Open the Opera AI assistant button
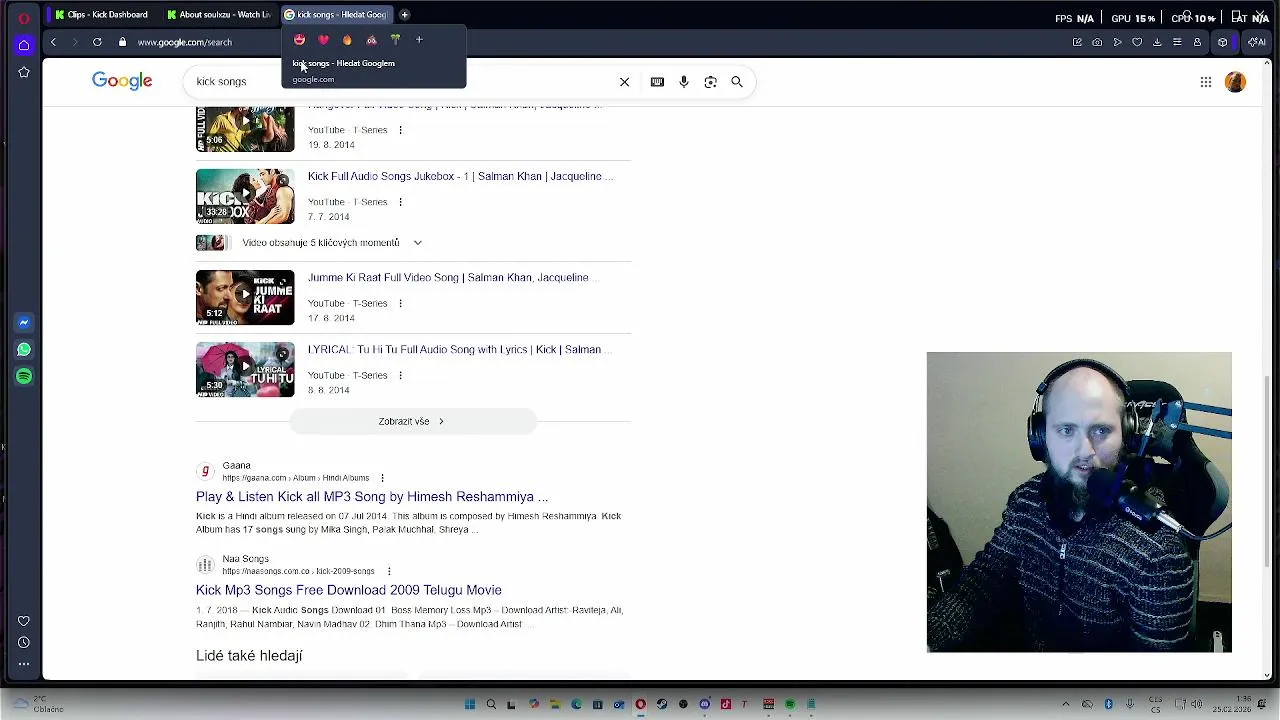1280x720 pixels. pos(1257,42)
